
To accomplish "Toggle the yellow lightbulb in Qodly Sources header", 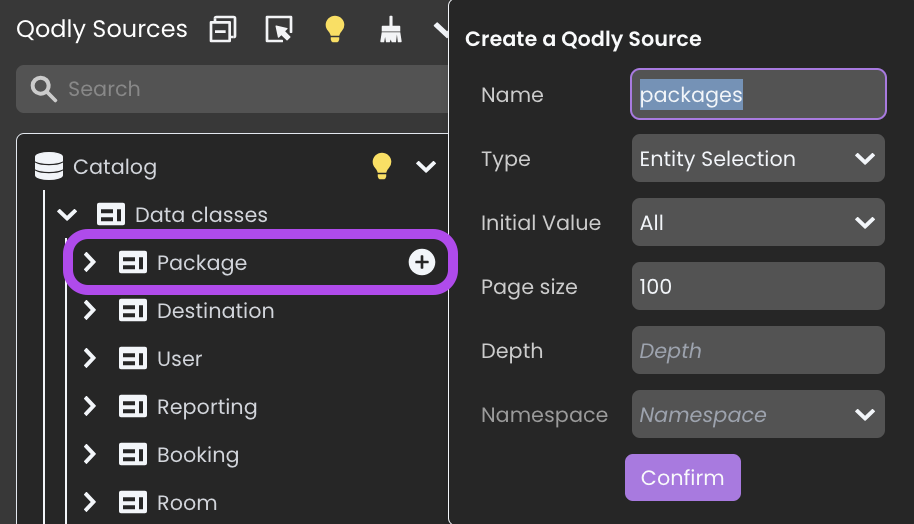I will (335, 29).
